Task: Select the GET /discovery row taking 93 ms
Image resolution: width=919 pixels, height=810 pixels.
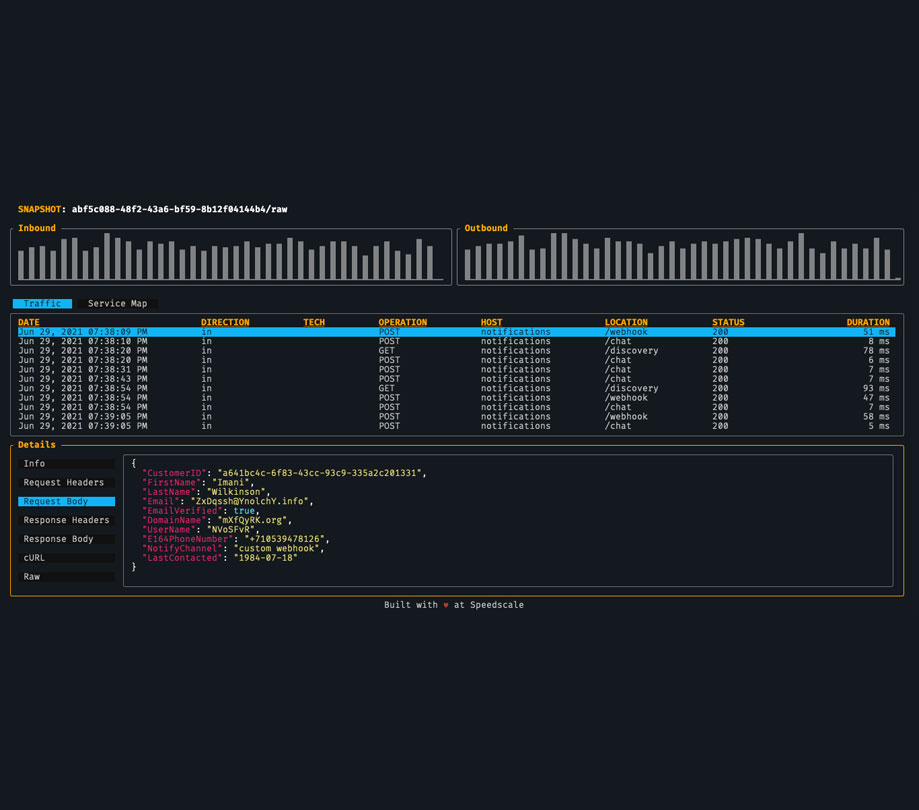Action: [457, 388]
